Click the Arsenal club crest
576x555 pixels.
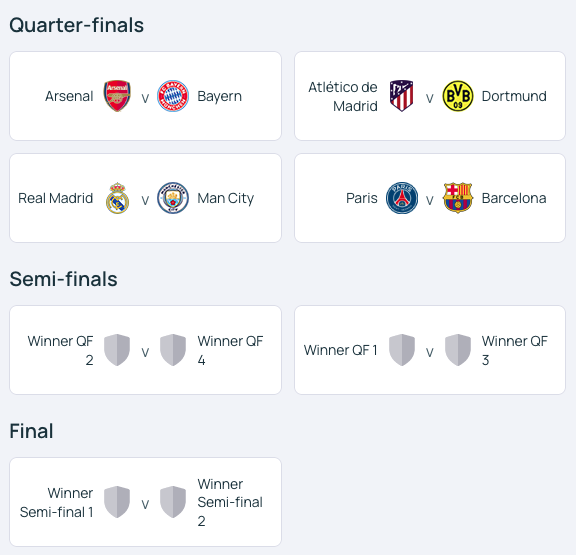coord(117,96)
